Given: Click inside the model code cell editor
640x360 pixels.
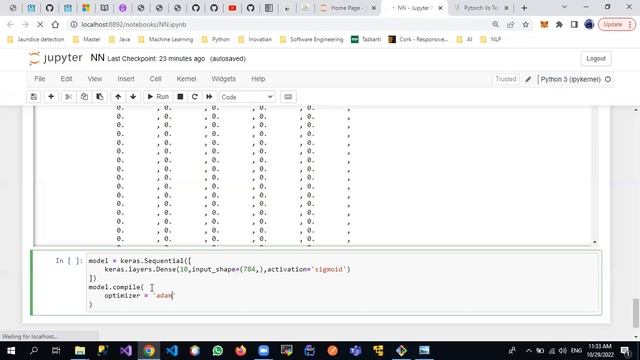Looking at the screenshot, I should pos(343,282).
